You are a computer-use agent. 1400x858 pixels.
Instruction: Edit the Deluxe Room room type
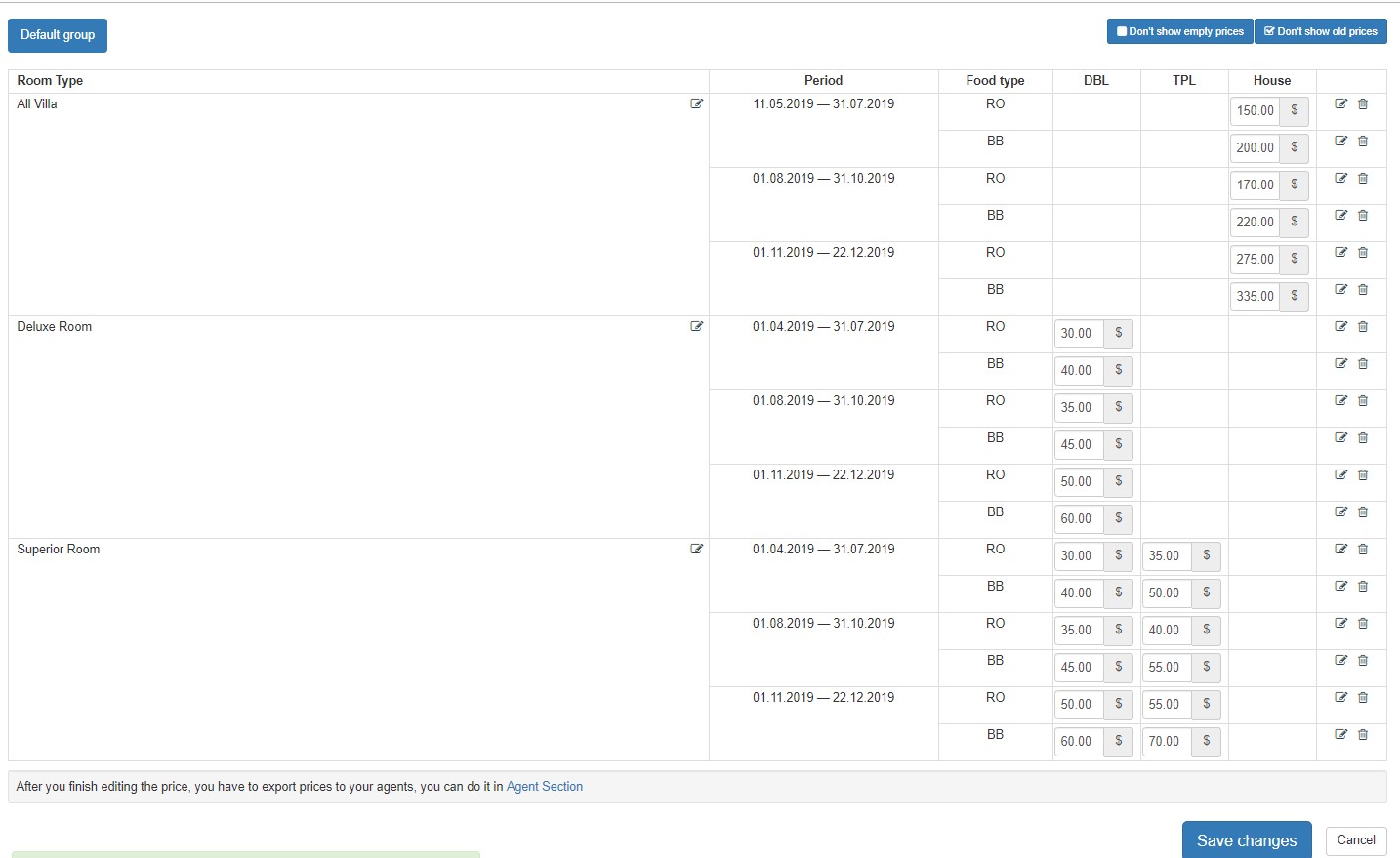tap(696, 326)
